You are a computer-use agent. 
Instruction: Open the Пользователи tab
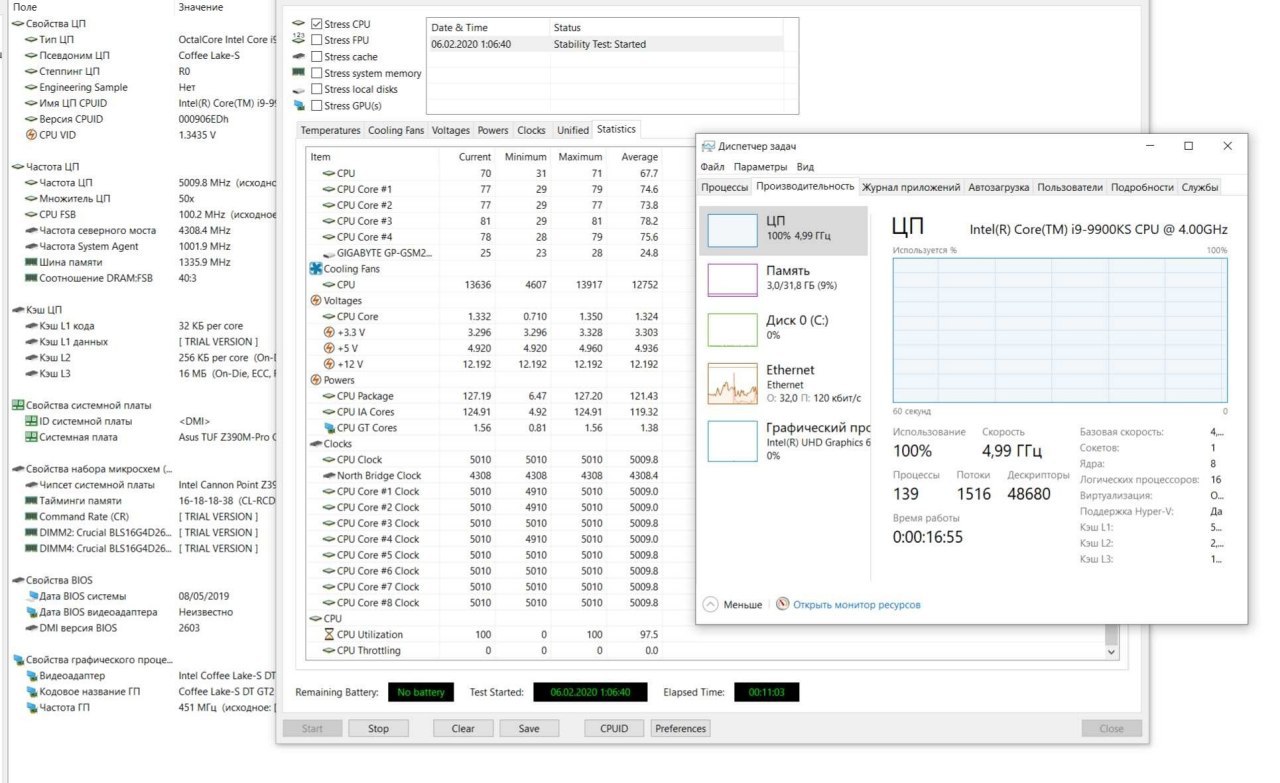tap(1070, 187)
